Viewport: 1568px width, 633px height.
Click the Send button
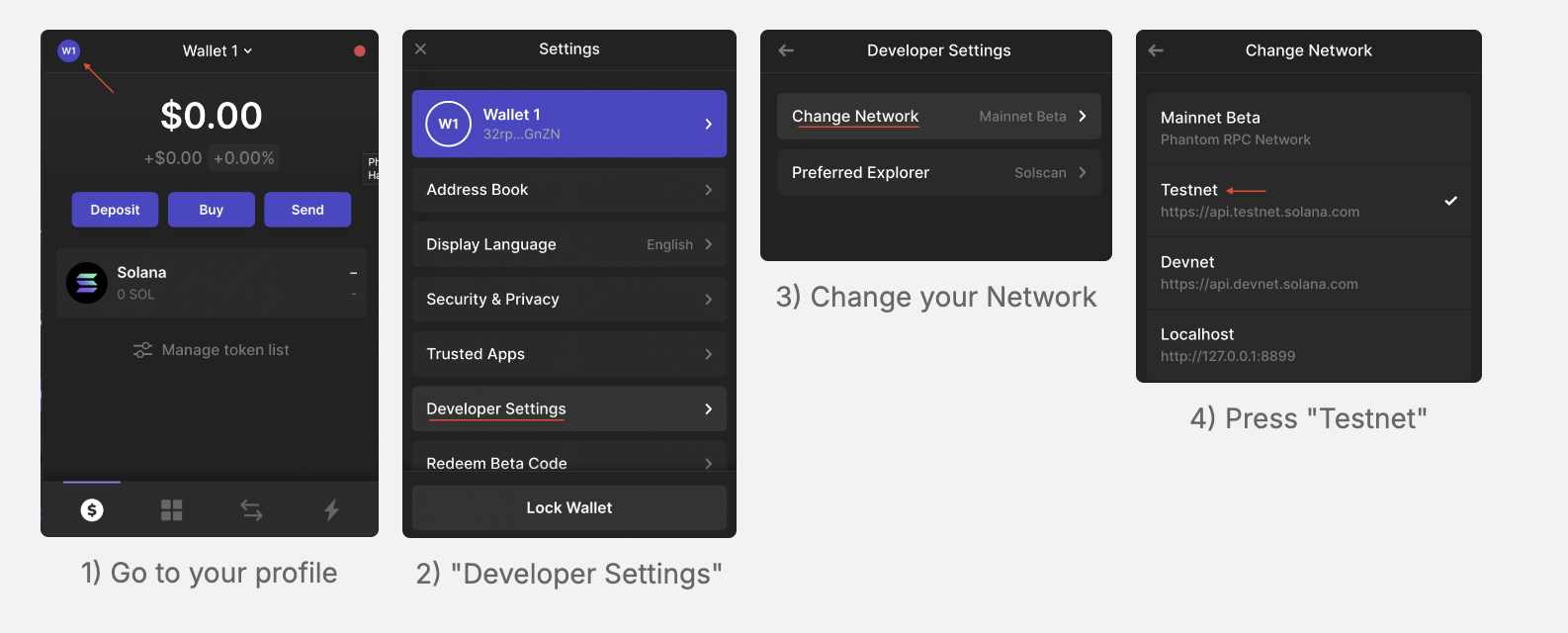pos(307,210)
